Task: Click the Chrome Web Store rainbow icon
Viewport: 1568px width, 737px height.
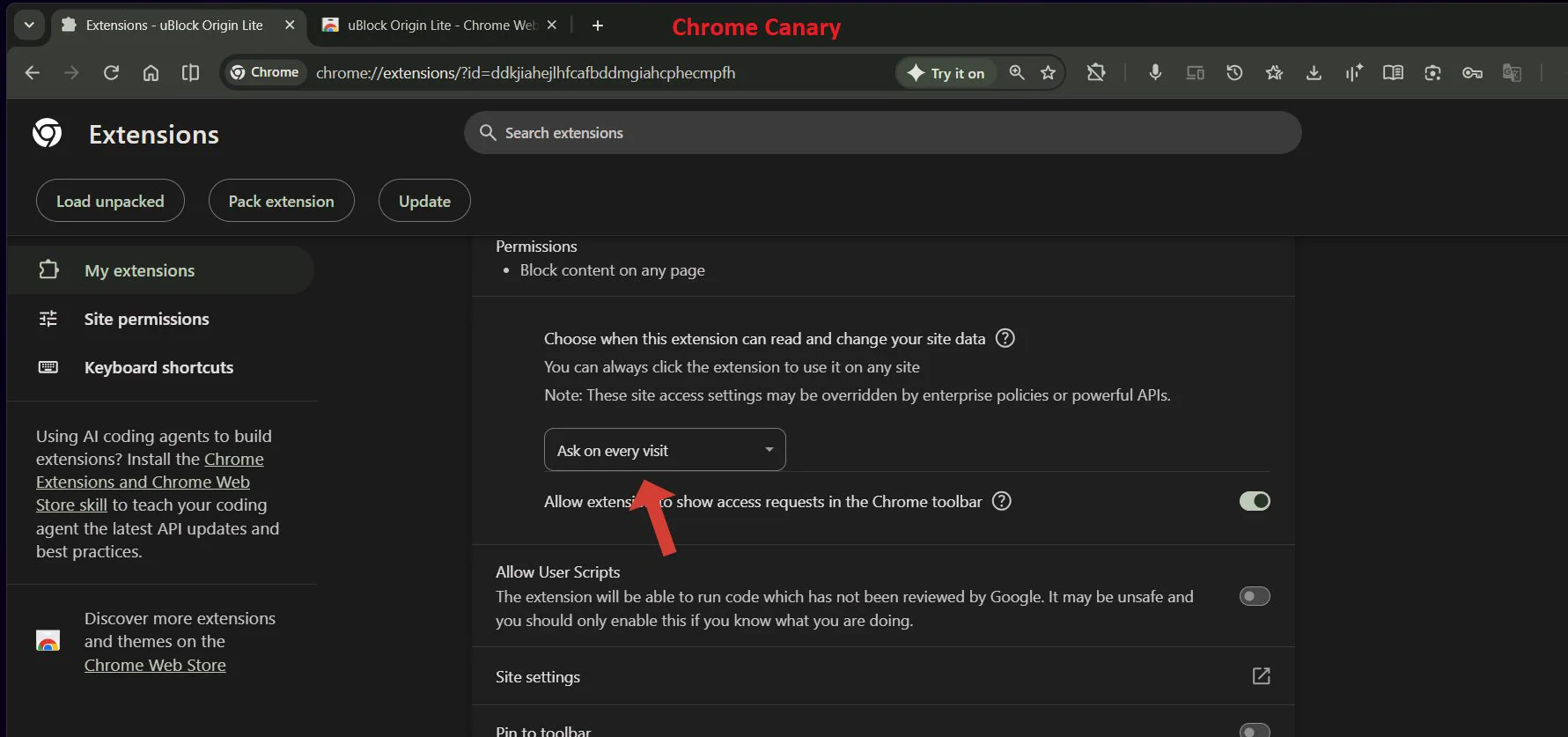Action: [48, 640]
